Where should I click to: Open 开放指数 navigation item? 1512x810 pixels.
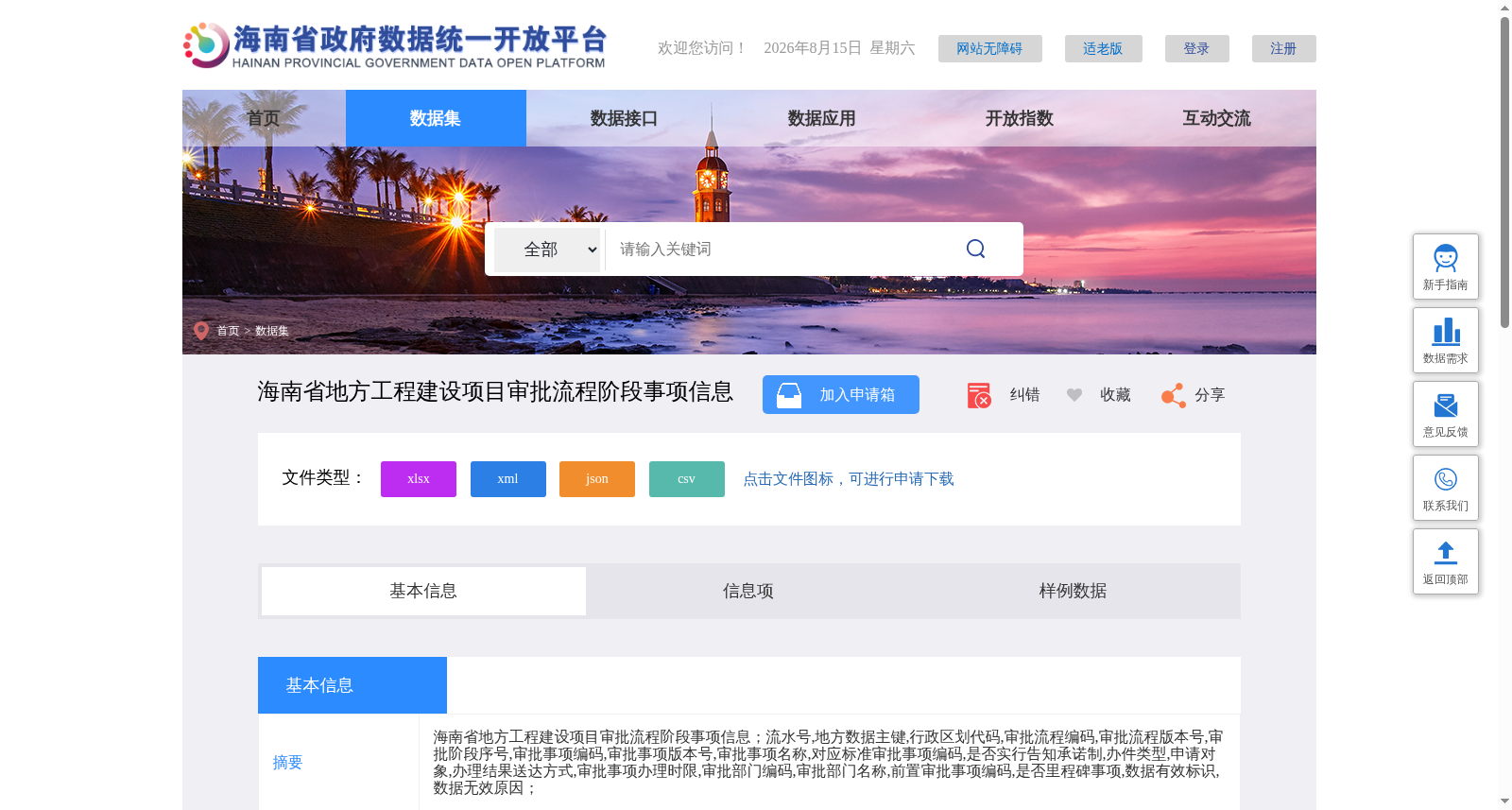[1019, 118]
